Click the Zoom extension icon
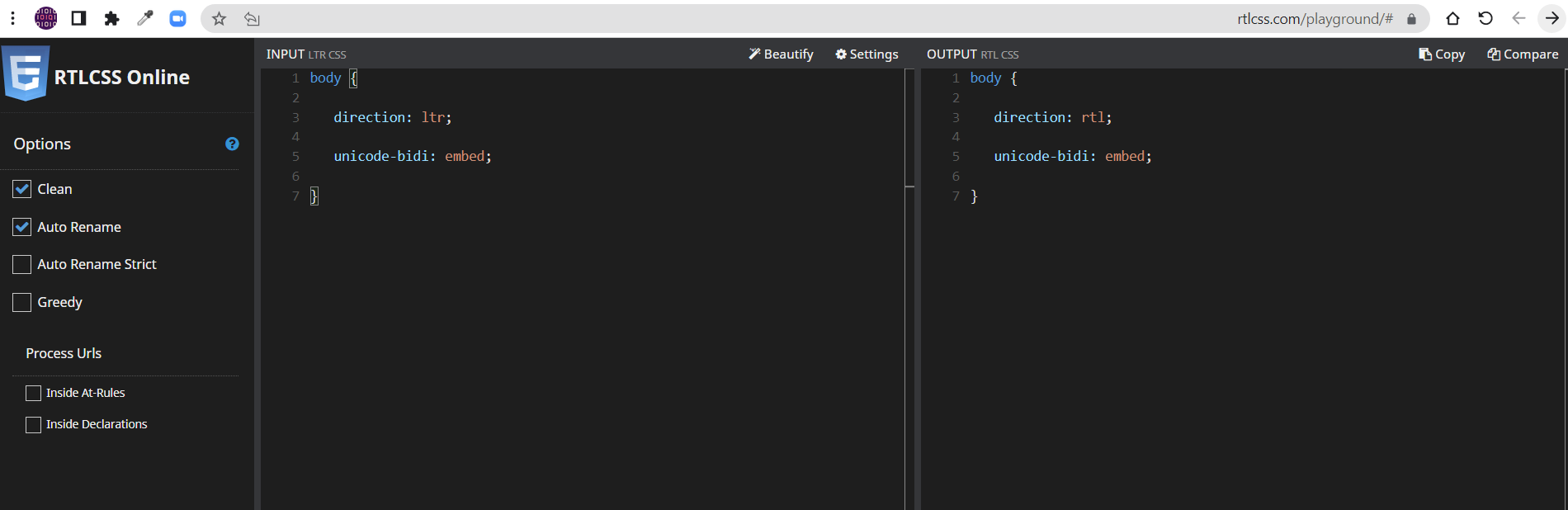This screenshot has width=1568, height=510. [177, 18]
